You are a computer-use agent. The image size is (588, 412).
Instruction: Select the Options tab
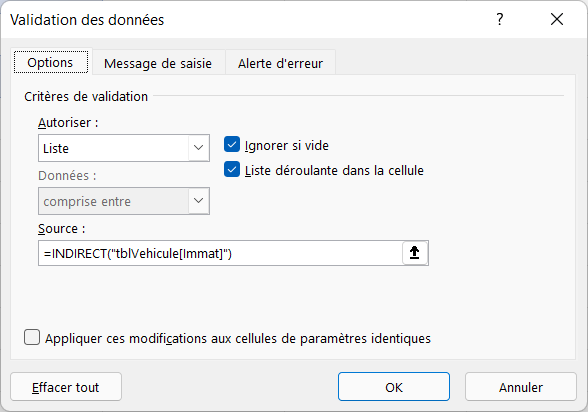tap(51, 62)
